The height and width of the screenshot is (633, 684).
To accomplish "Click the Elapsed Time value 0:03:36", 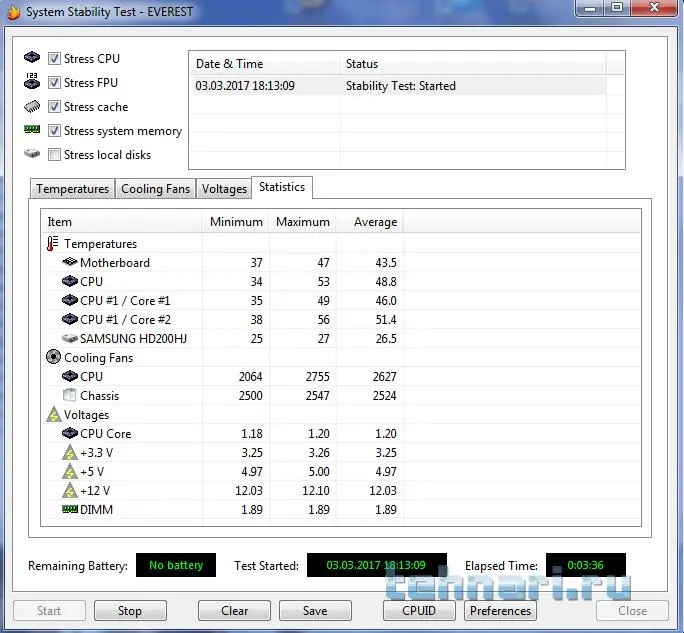I will pyautogui.click(x=585, y=565).
